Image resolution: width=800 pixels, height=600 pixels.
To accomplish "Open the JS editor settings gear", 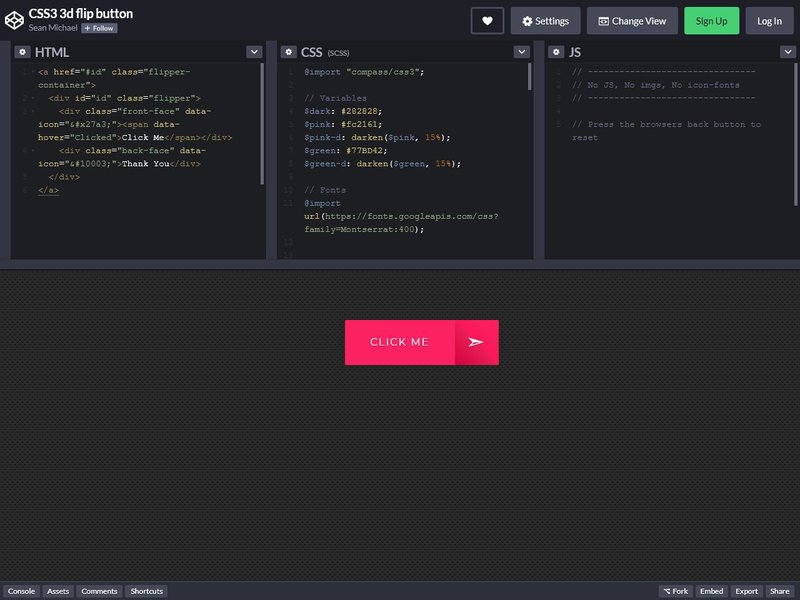I will (556, 52).
